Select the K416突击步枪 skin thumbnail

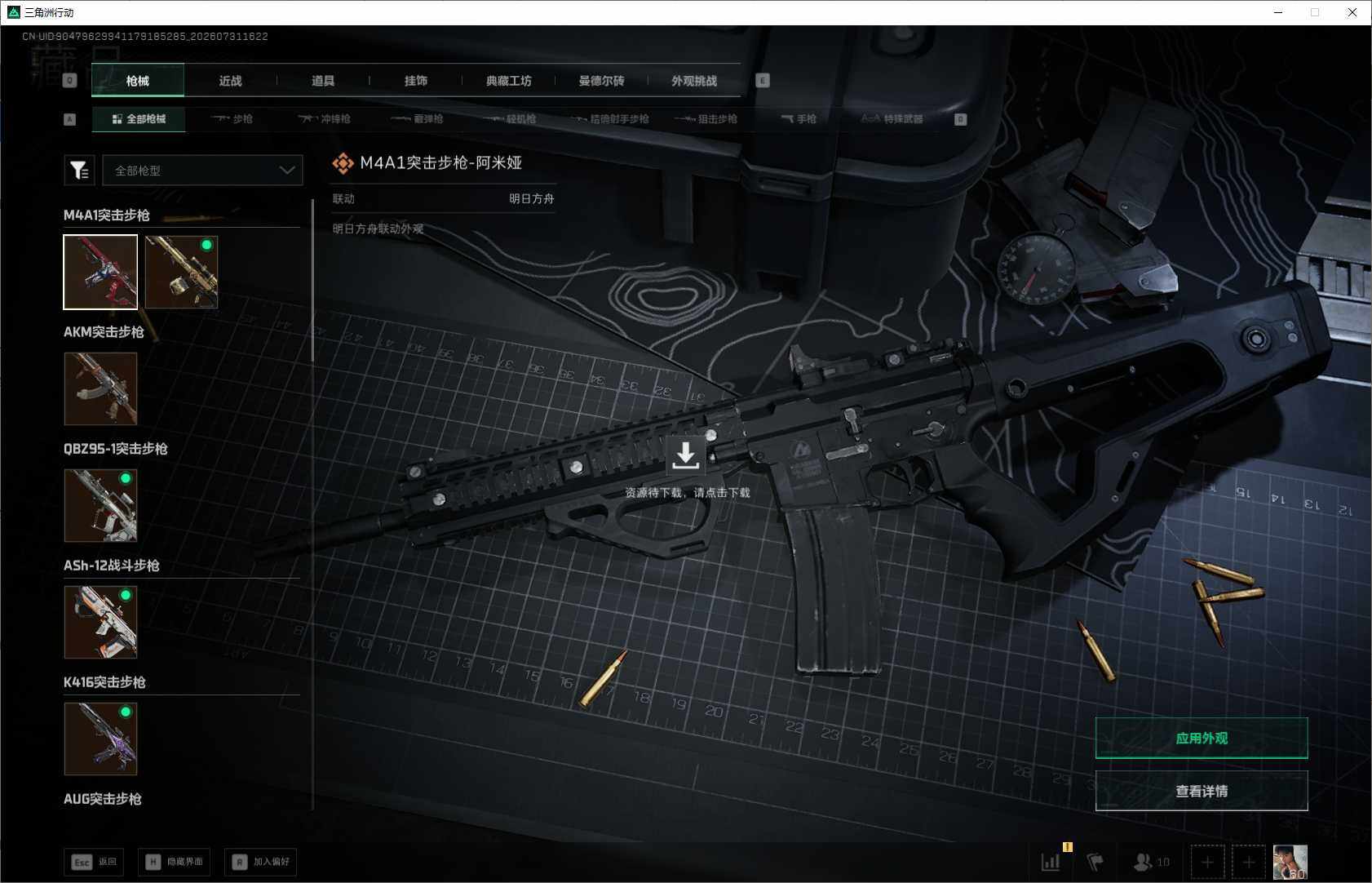pyautogui.click(x=100, y=739)
